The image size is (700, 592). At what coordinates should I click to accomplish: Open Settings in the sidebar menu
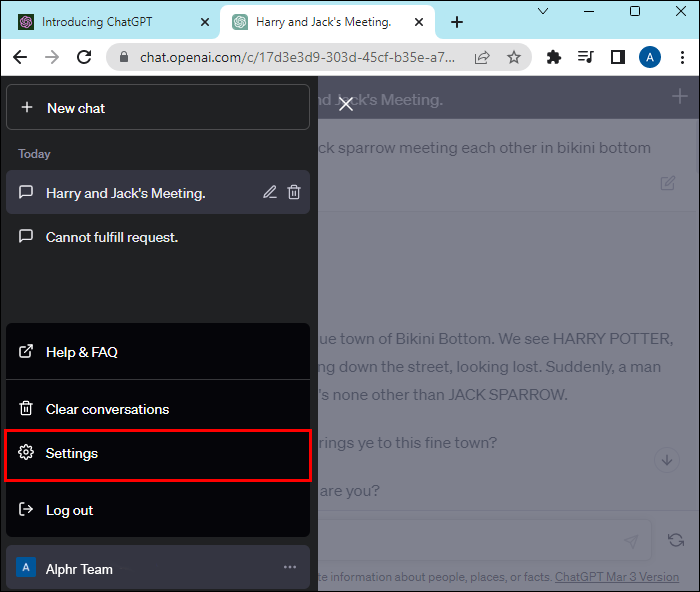pos(158,454)
